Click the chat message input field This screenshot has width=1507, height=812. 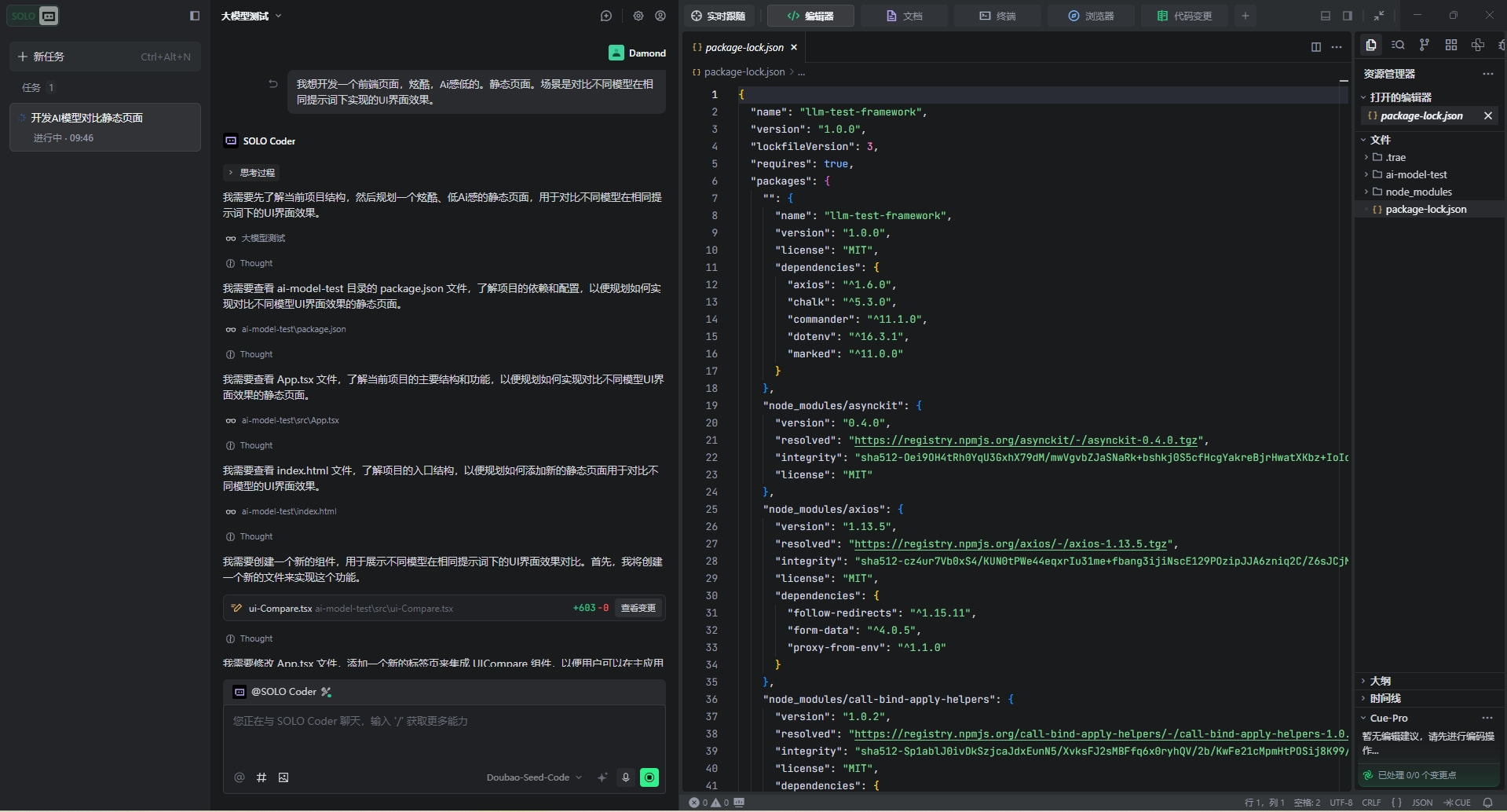444,734
